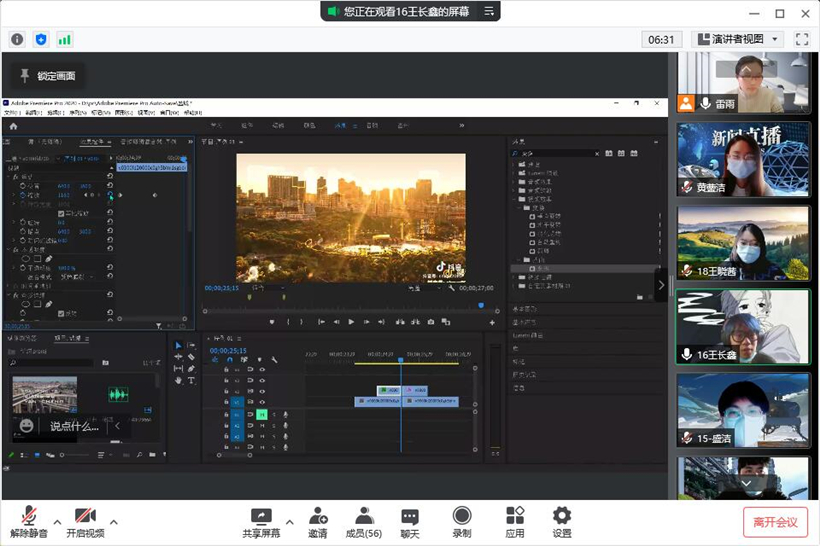Select participant thumbnail 18王晓茜
The width and height of the screenshot is (820, 546).
point(743,243)
